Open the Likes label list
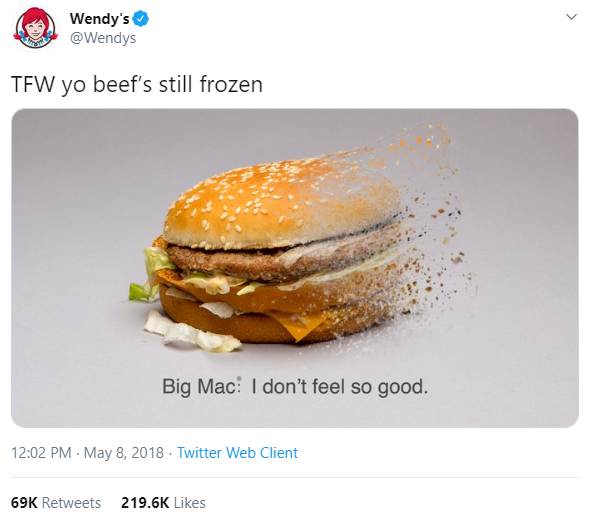The height and width of the screenshot is (523, 590). tap(189, 503)
